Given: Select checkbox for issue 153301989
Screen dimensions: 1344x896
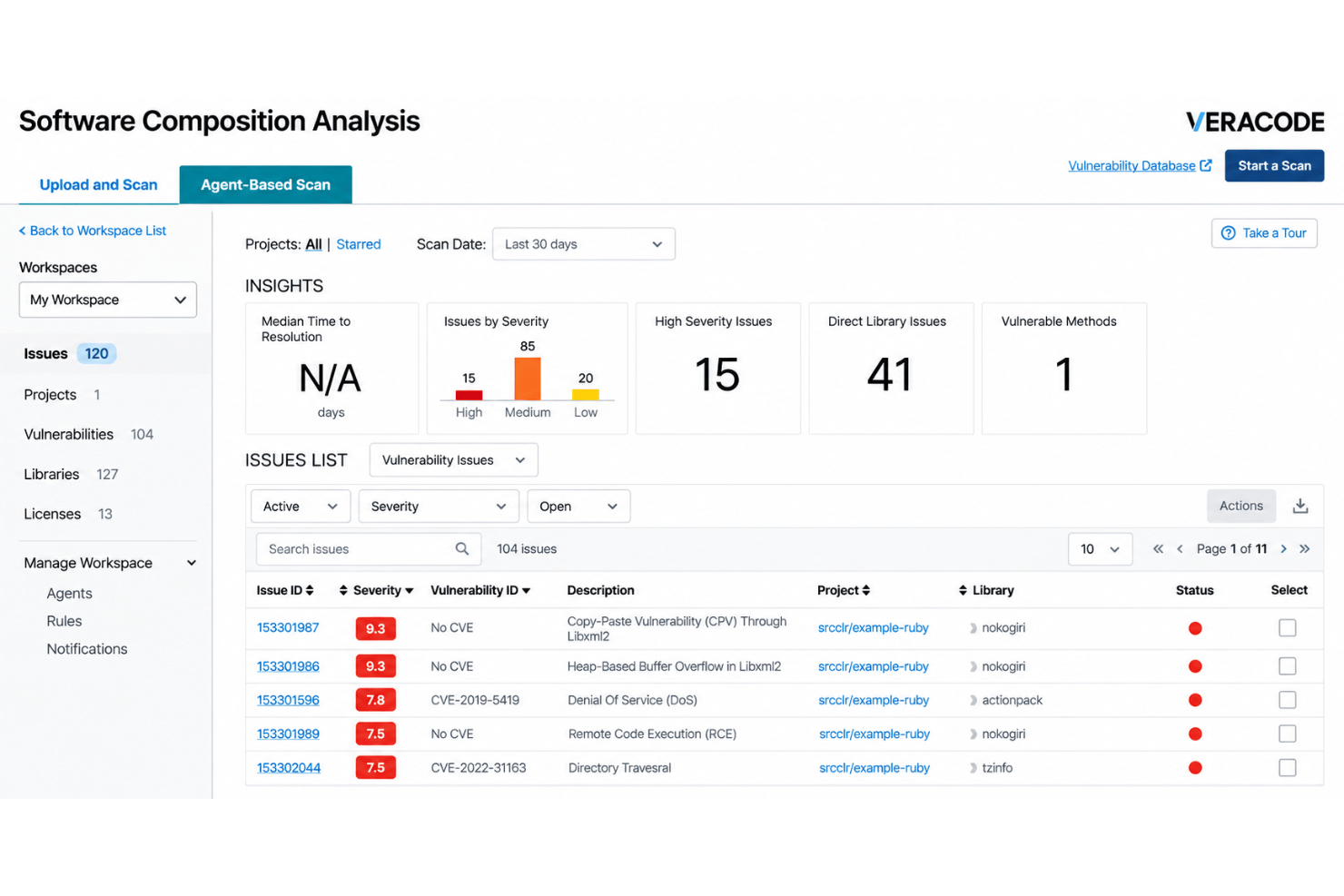Looking at the screenshot, I should pos(1287,734).
